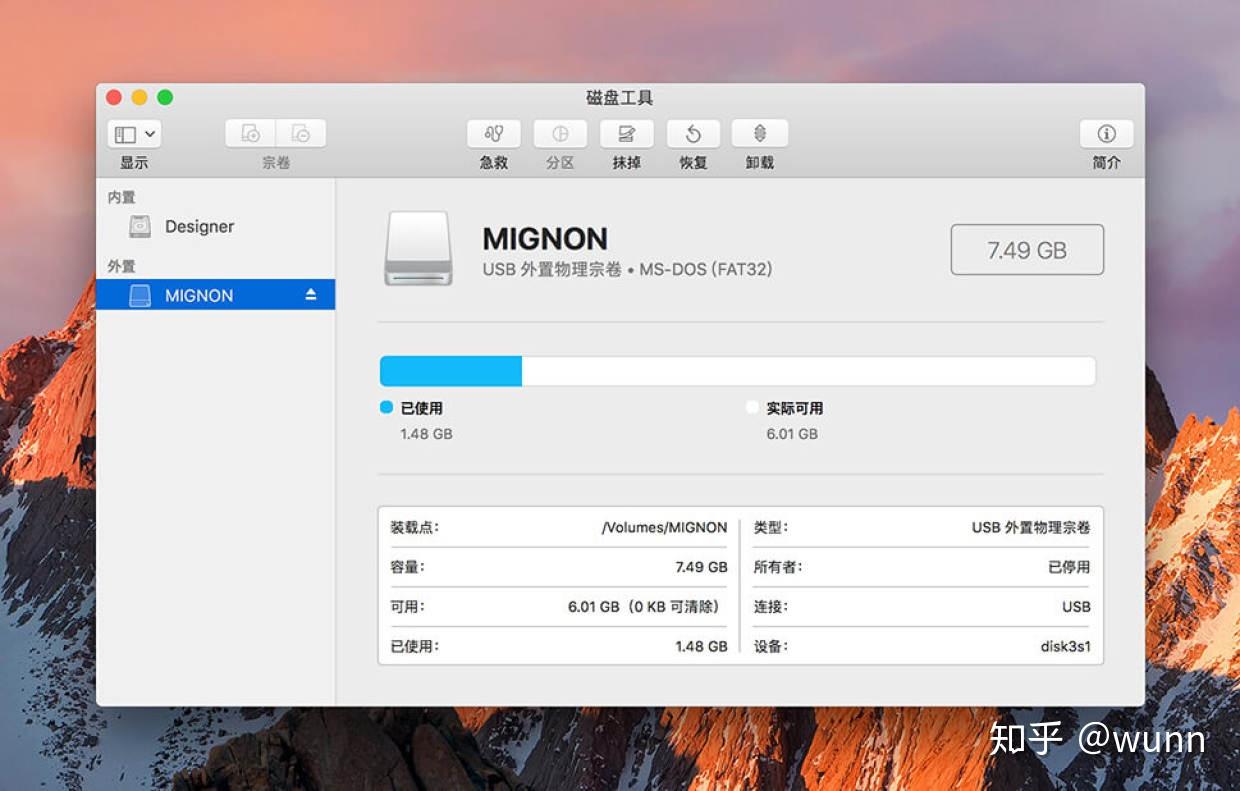The image size is (1240, 791).
Task: Click the /Volumes/MIGNON mount point text
Action: tap(666, 527)
